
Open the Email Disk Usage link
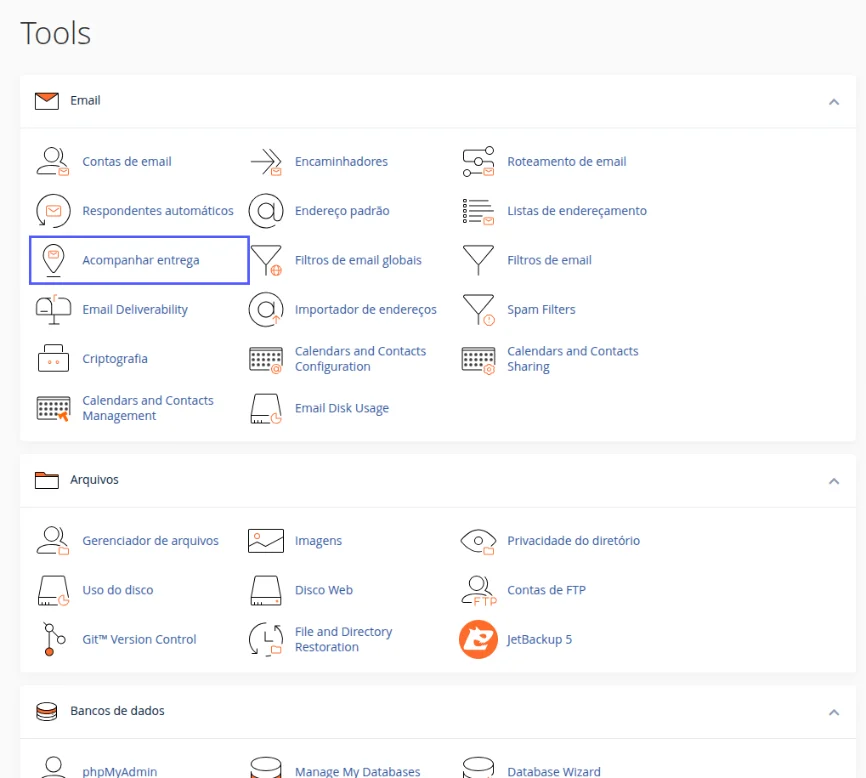coord(342,409)
